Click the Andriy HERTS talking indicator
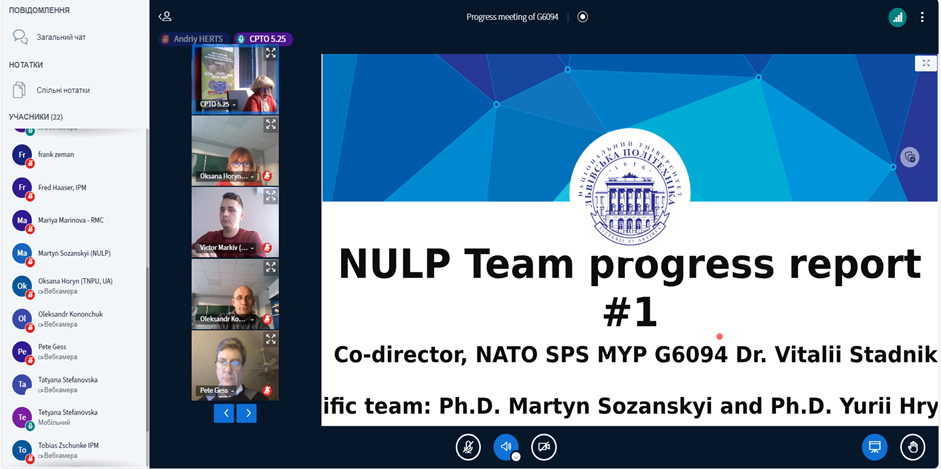Screen dimensions: 941x469 tap(194, 39)
